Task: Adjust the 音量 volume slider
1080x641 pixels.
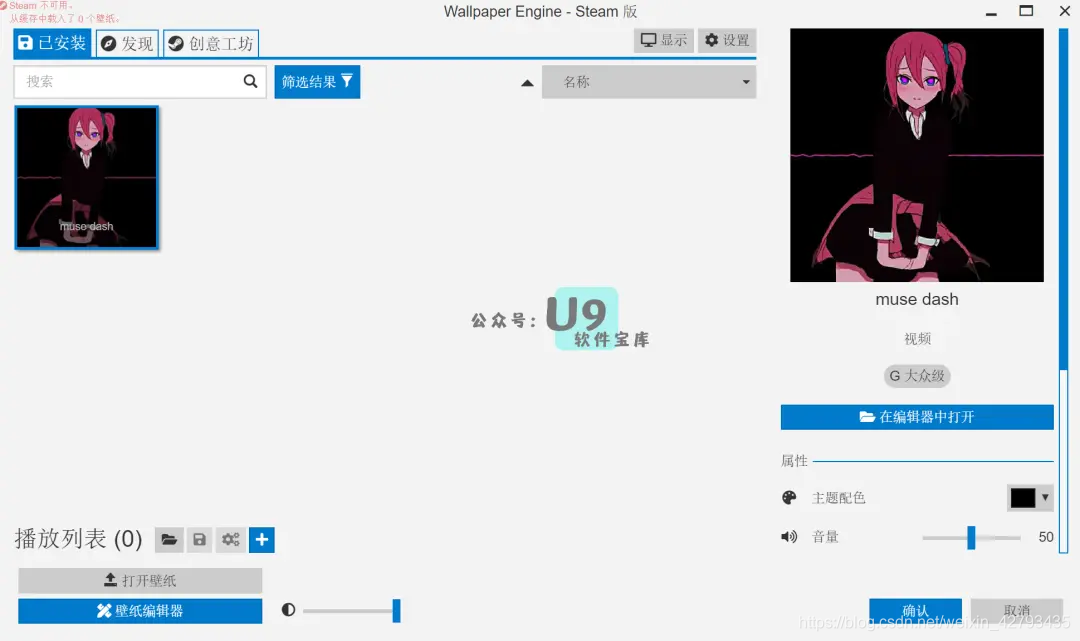Action: point(971,537)
